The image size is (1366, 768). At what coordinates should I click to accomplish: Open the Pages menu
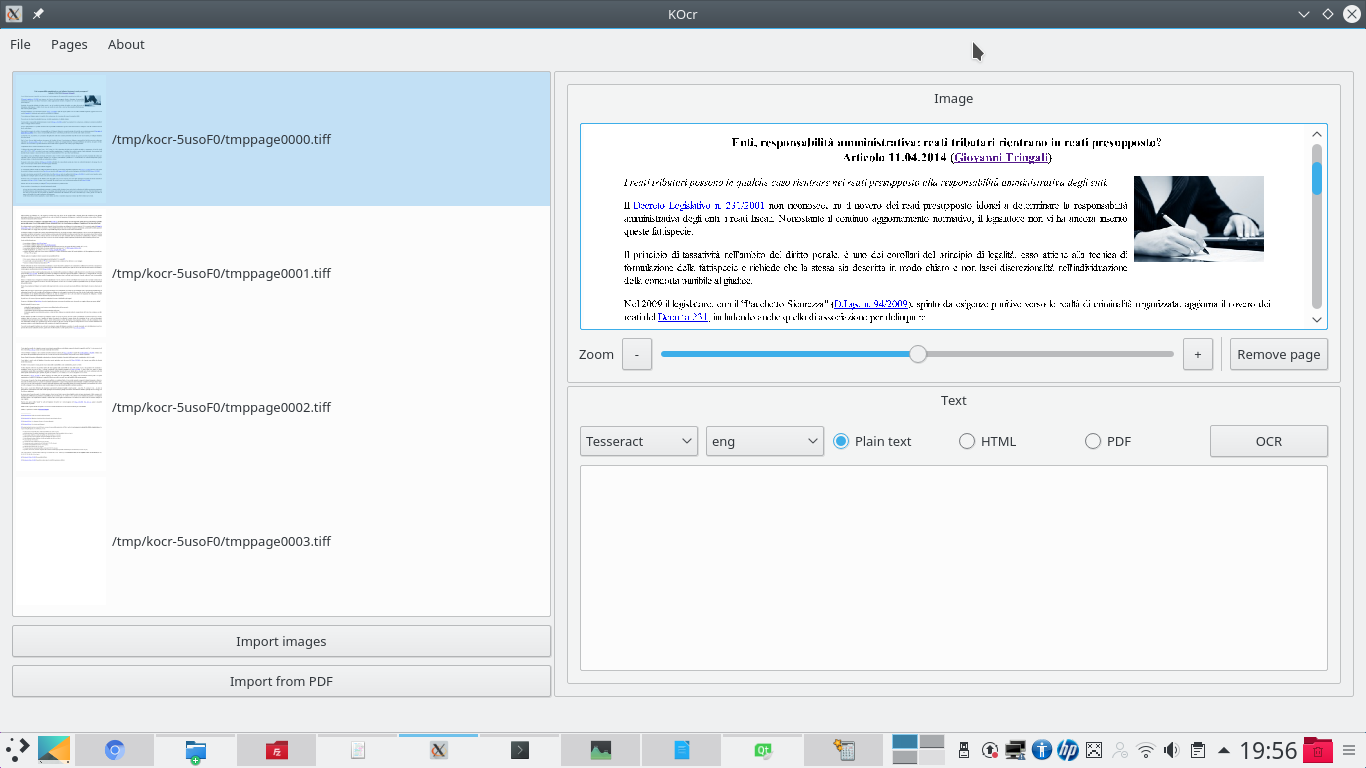pos(69,44)
